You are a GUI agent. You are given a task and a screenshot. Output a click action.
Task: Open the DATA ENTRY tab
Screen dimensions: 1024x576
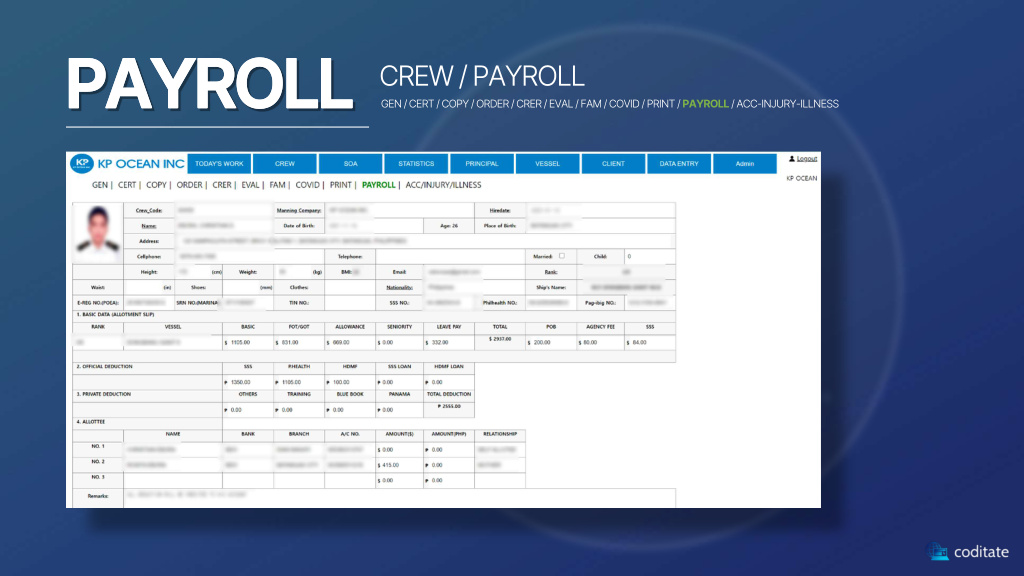[x=679, y=164]
